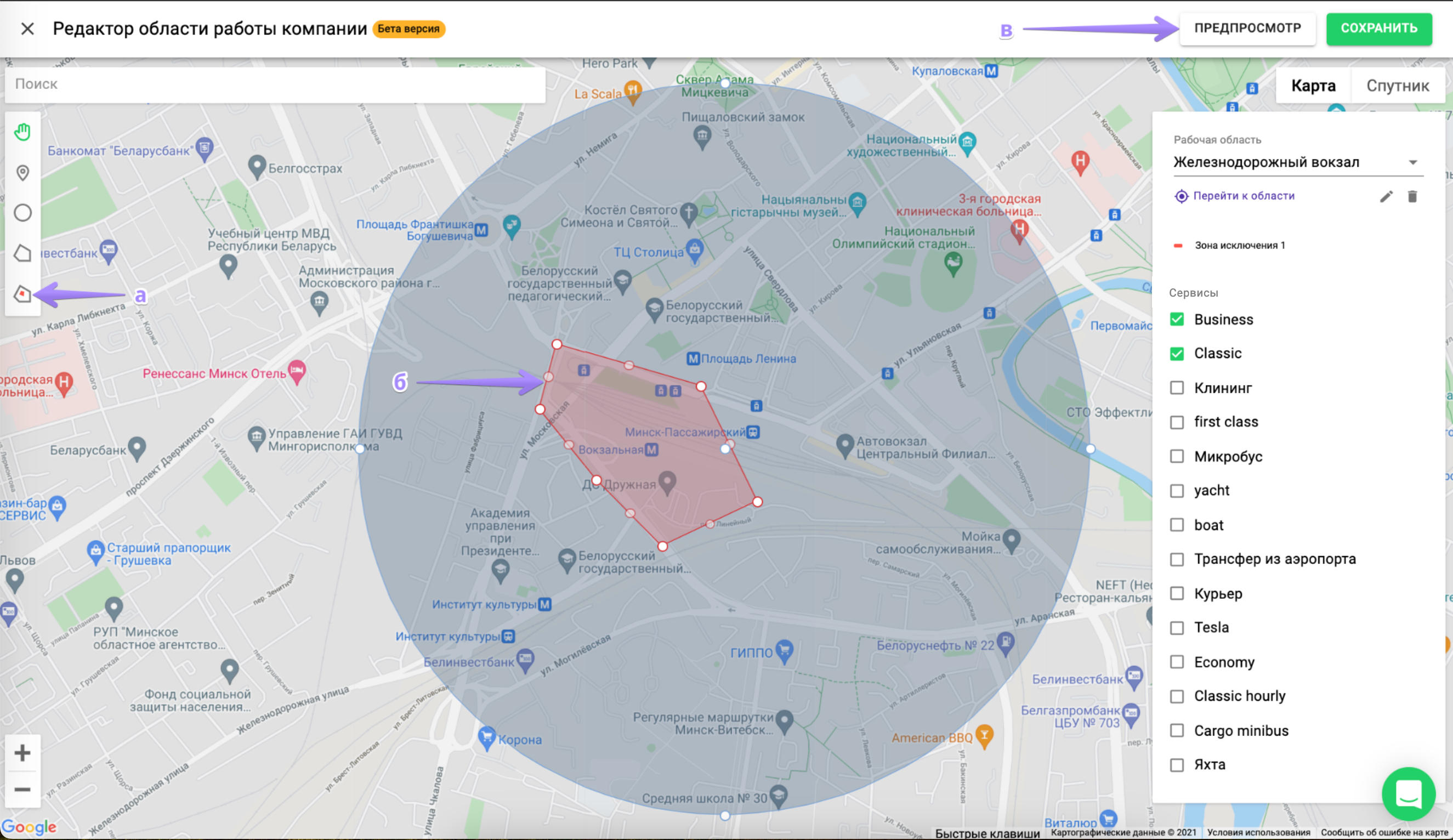Switch map to Спутник view

point(1397,86)
